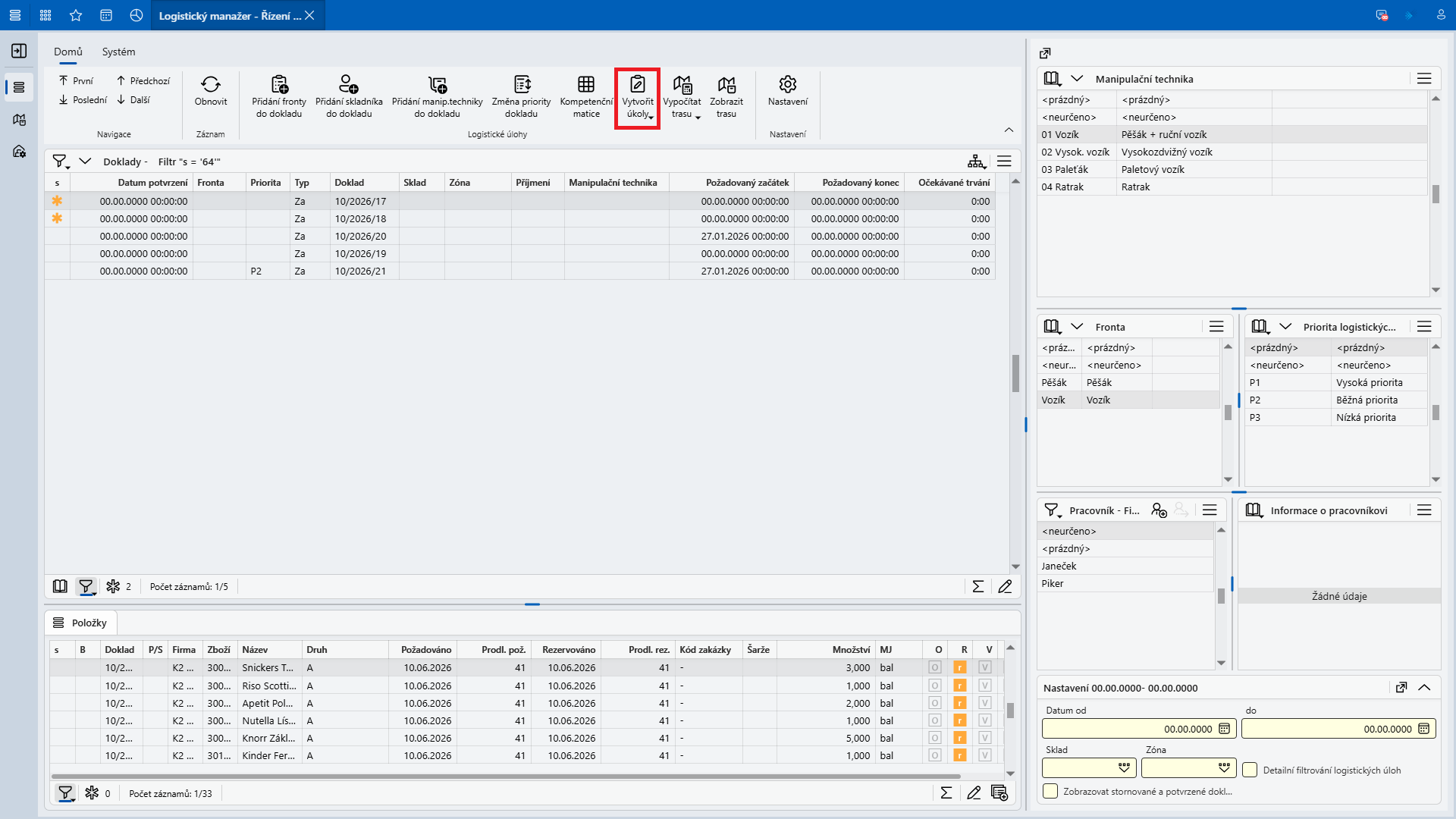Image resolution: width=1456 pixels, height=819 pixels.
Task: Click Změna priority dokladu icon
Action: pos(522,84)
